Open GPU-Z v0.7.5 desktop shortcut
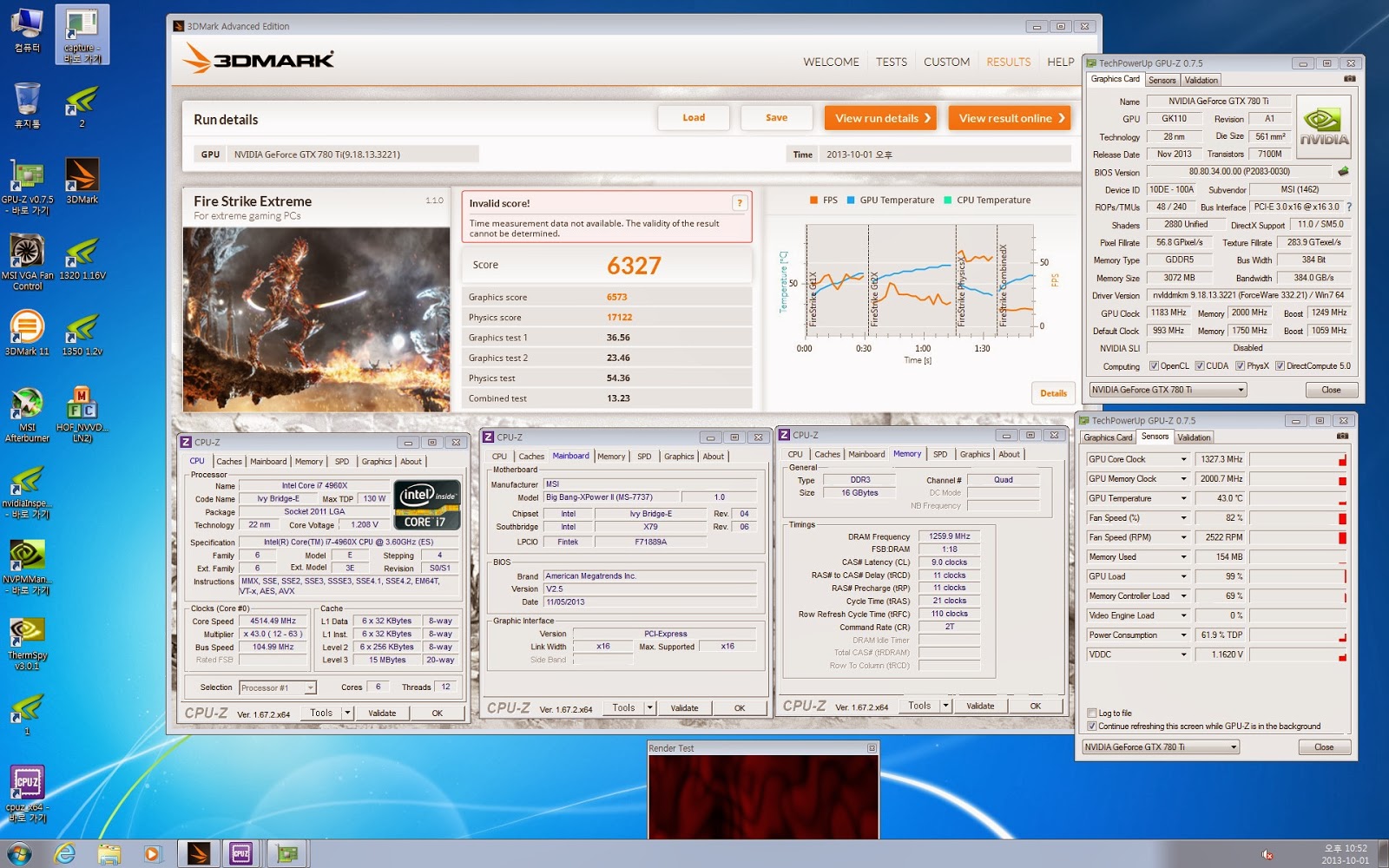This screenshot has width=1389, height=868. 27,185
